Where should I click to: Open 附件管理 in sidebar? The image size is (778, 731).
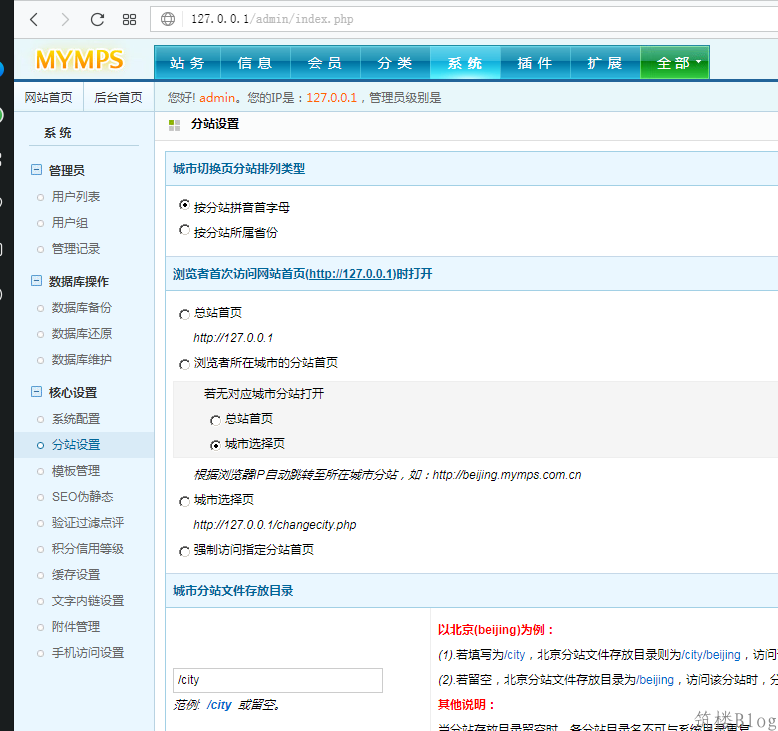coord(76,626)
